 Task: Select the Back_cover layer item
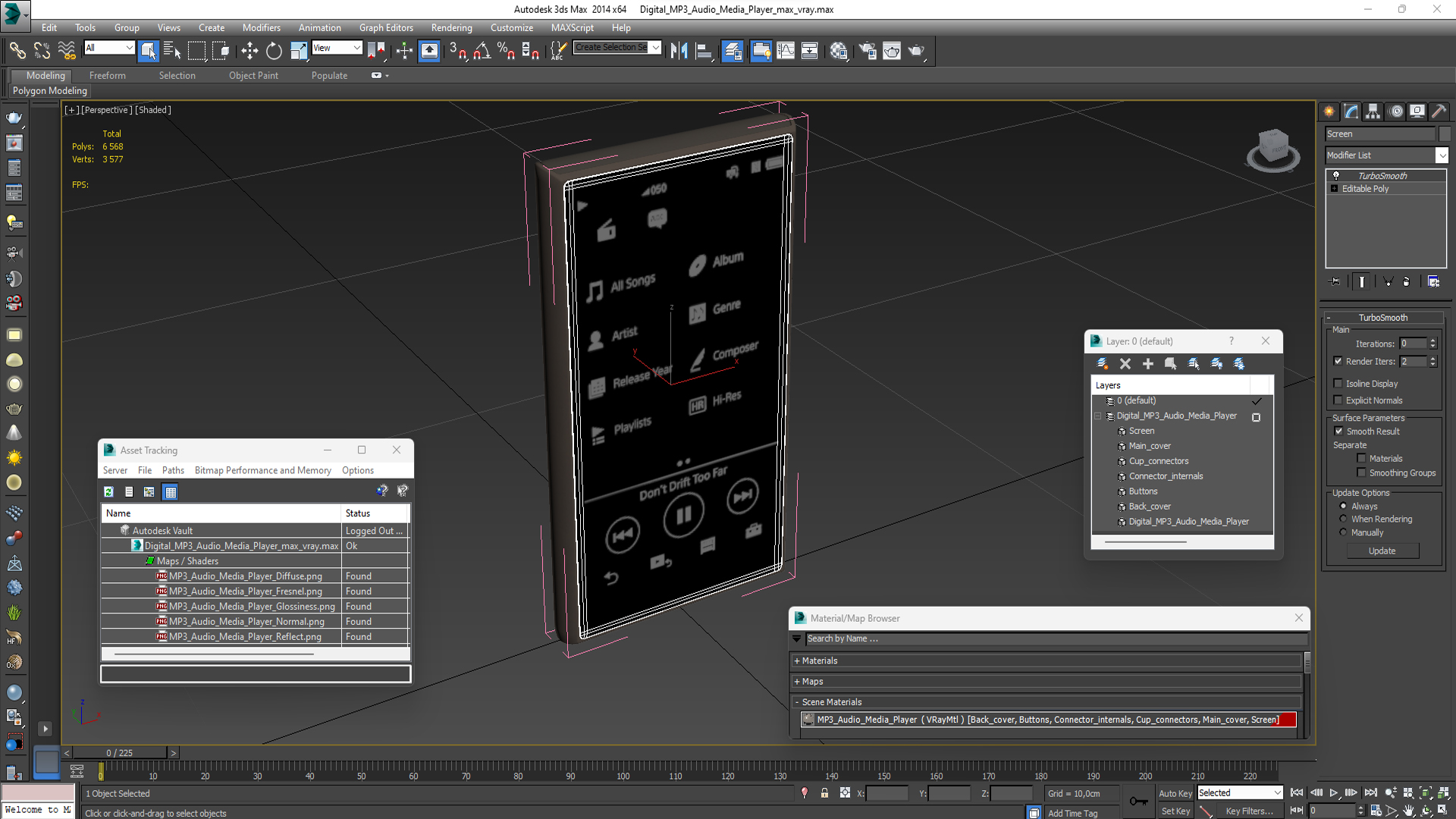[x=1150, y=507]
